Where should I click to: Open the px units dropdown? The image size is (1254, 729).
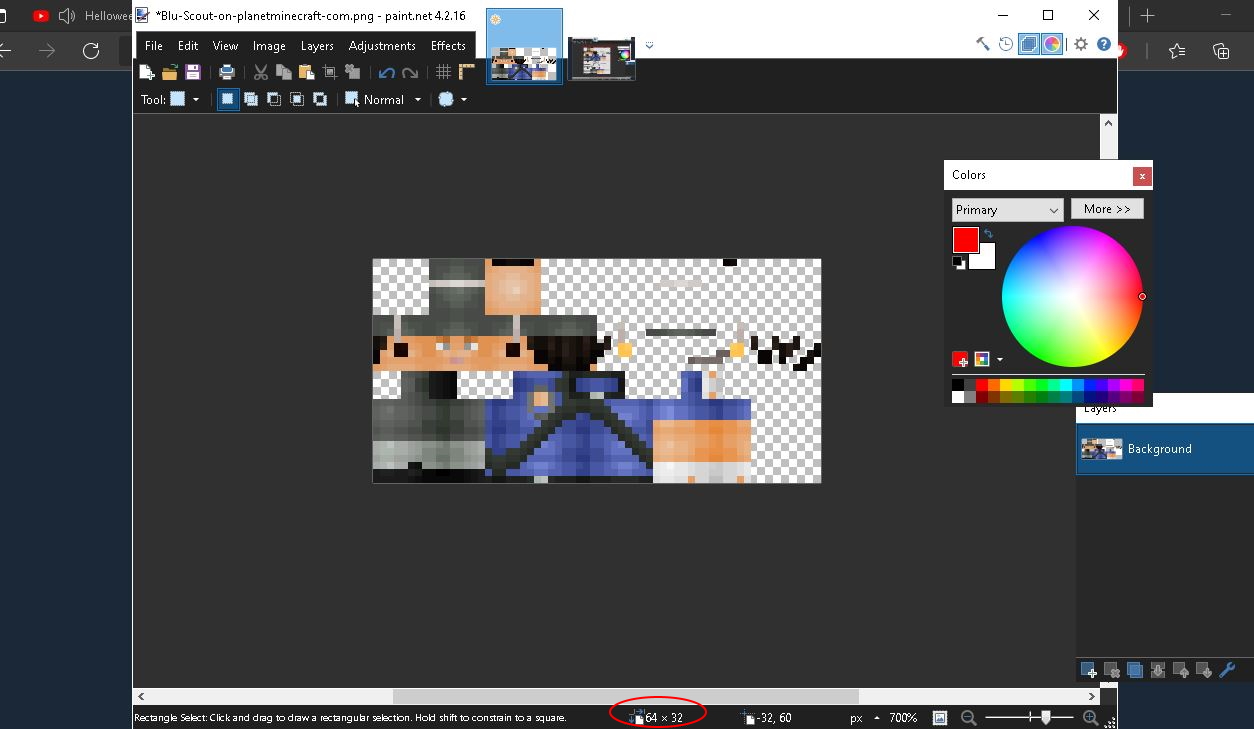(865, 718)
